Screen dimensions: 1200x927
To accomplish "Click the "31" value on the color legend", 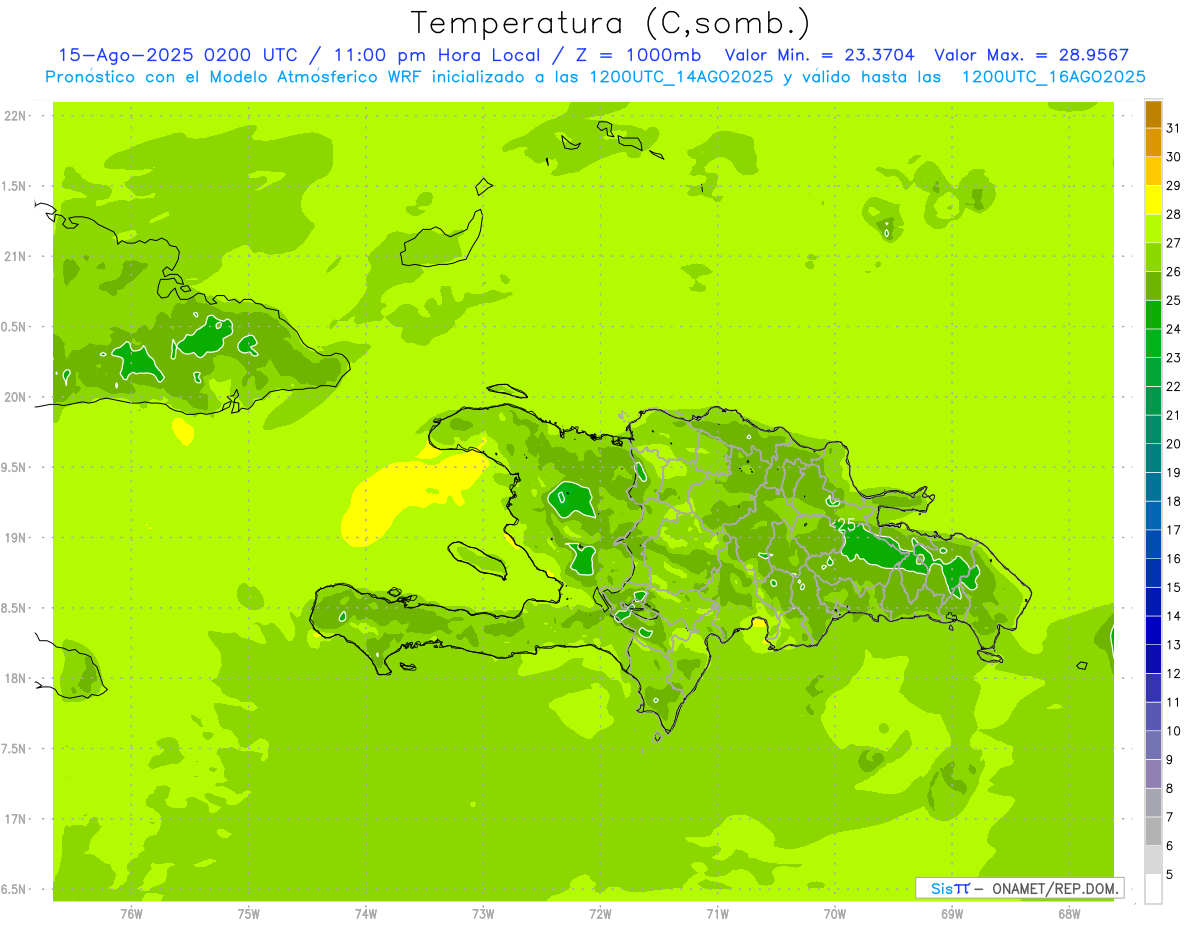I will [x=1174, y=128].
